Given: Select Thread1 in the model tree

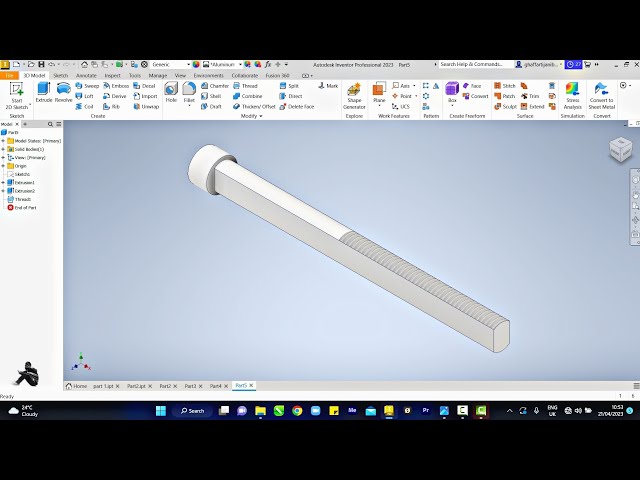Looking at the screenshot, I should pos(22,199).
